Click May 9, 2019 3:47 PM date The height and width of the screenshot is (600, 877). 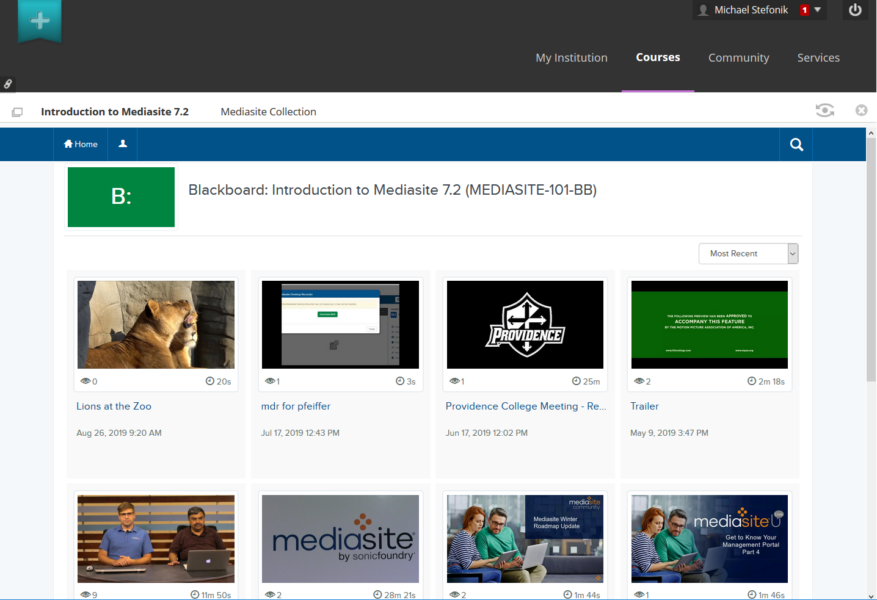click(x=669, y=433)
